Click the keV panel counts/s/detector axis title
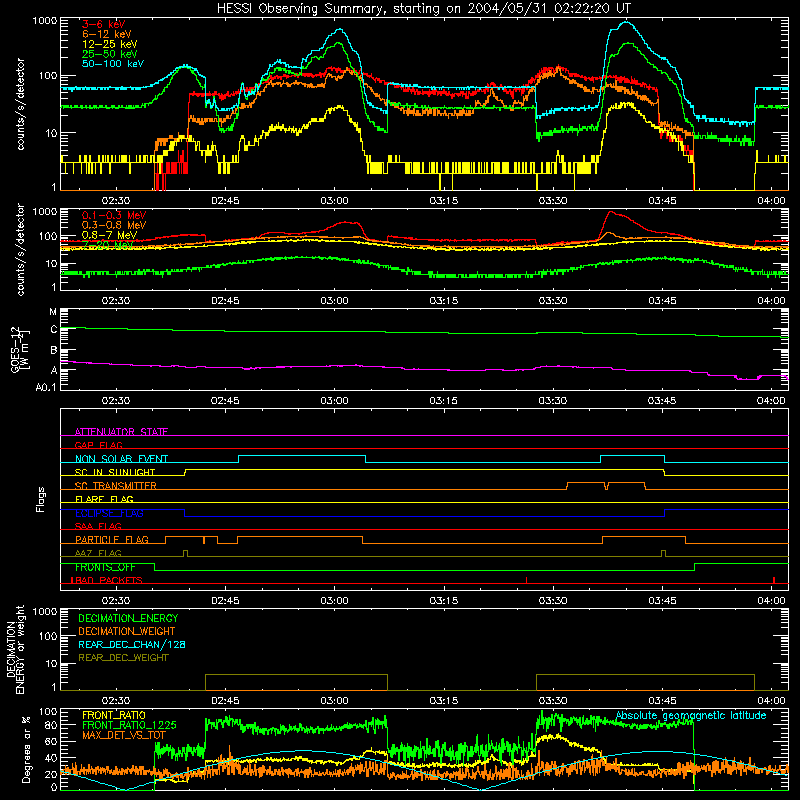Image resolution: width=800 pixels, height=800 pixels. (20, 104)
